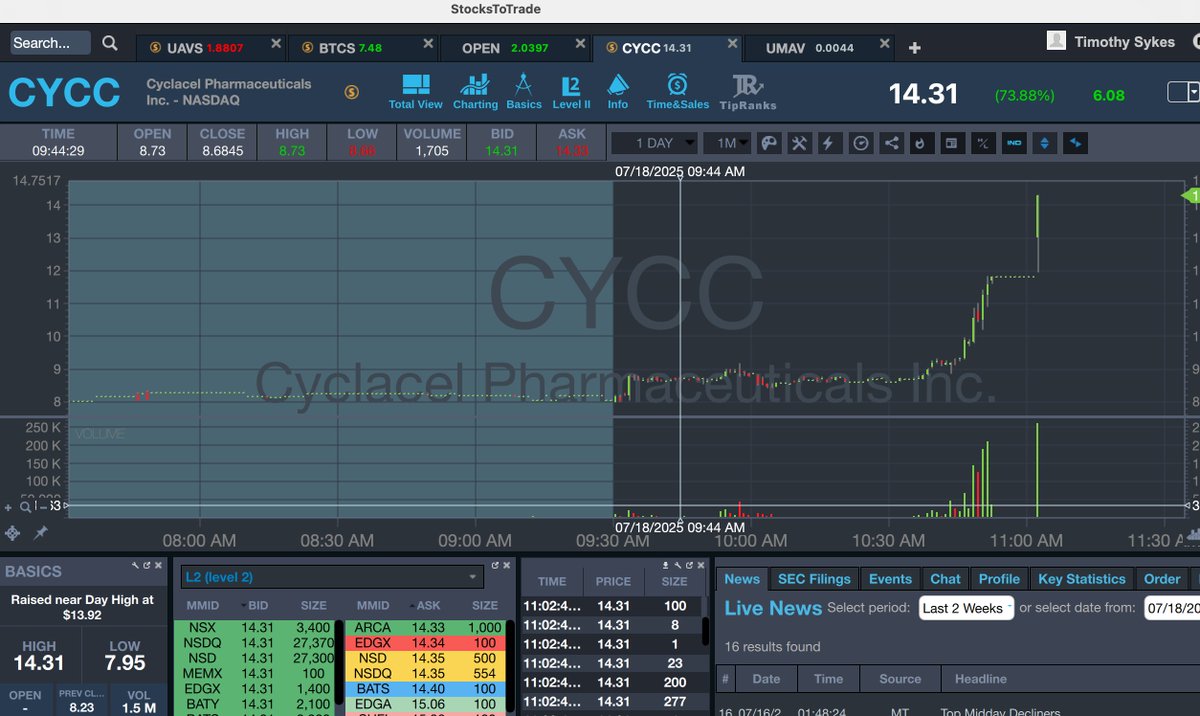Open the 1 DAY range dropdown
Image resolution: width=1200 pixels, height=716 pixels.
click(654, 143)
